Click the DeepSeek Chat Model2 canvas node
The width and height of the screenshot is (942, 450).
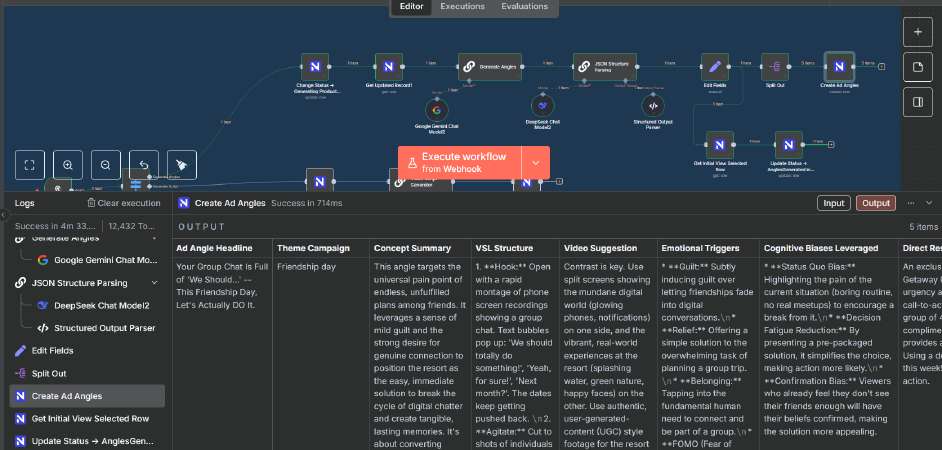(x=542, y=106)
